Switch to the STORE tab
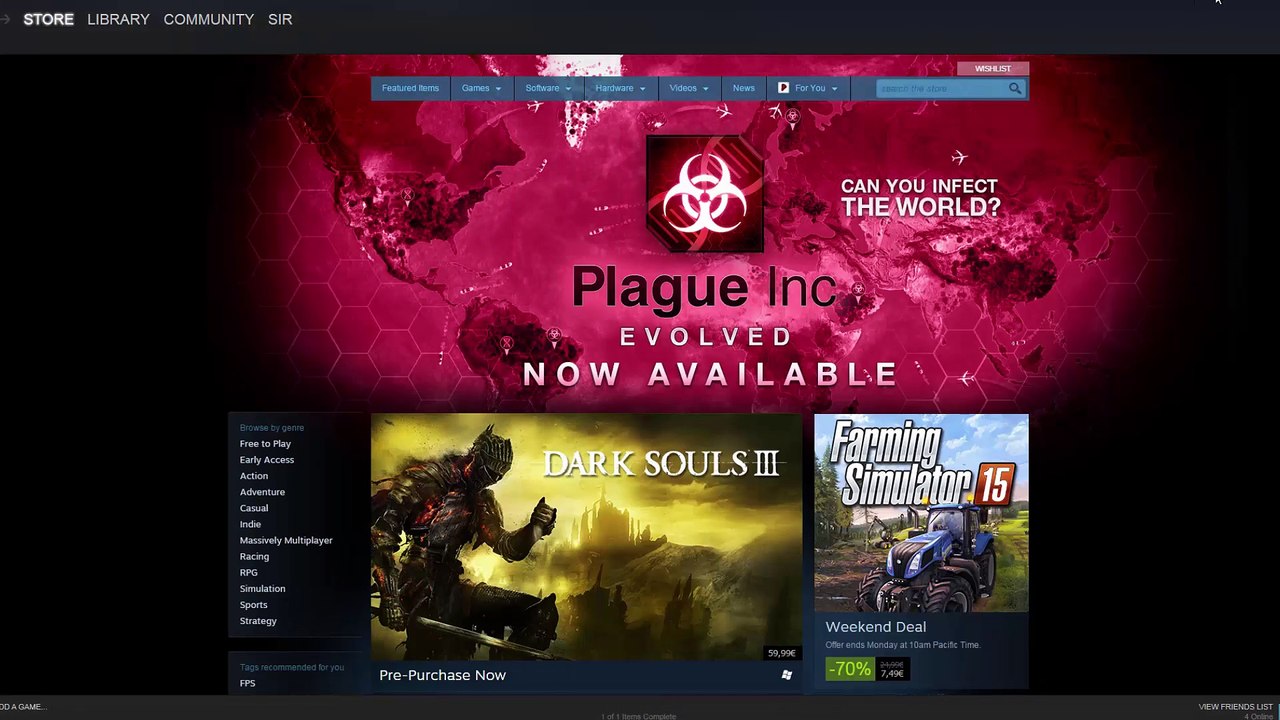1280x720 pixels. click(49, 19)
